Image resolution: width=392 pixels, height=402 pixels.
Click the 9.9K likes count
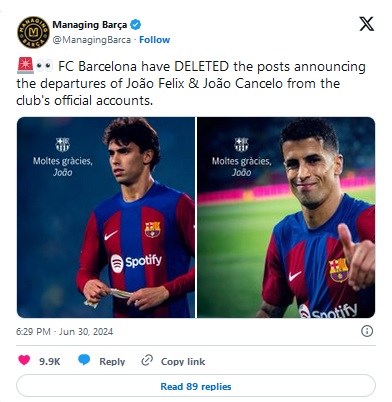49,361
